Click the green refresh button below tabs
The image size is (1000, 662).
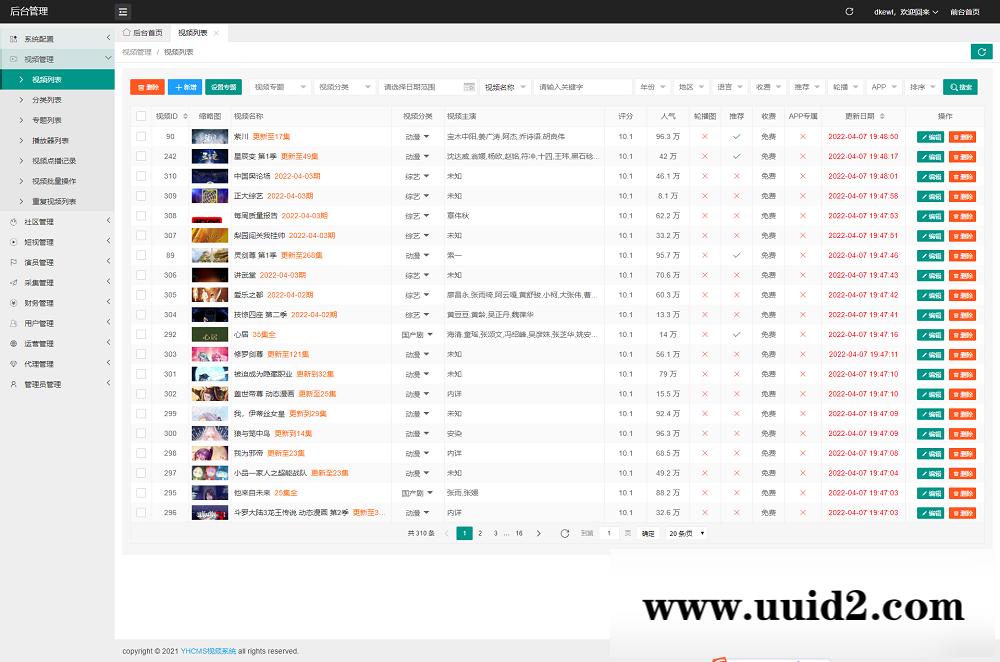[x=980, y=52]
